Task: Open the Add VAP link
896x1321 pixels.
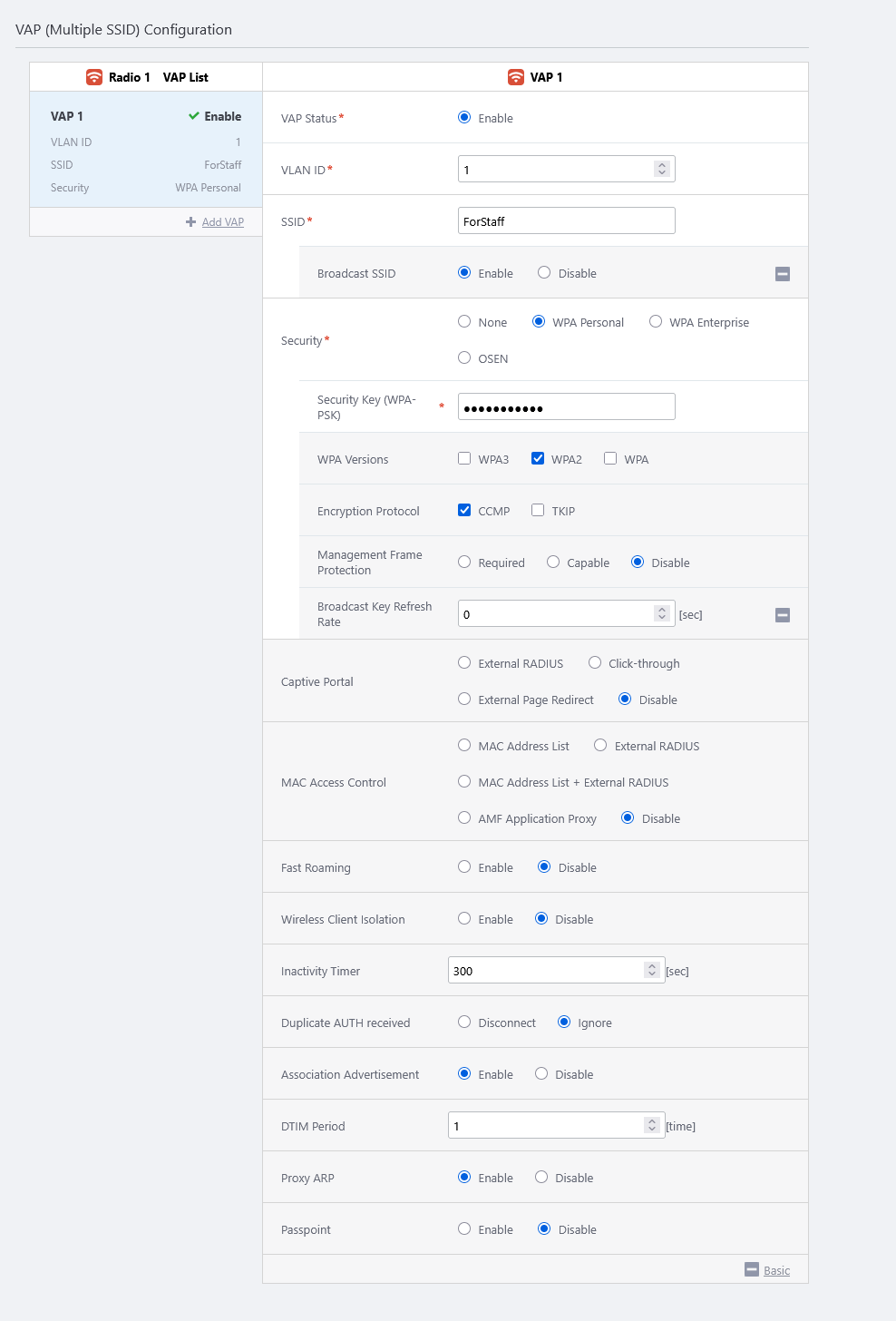Action: [222, 222]
